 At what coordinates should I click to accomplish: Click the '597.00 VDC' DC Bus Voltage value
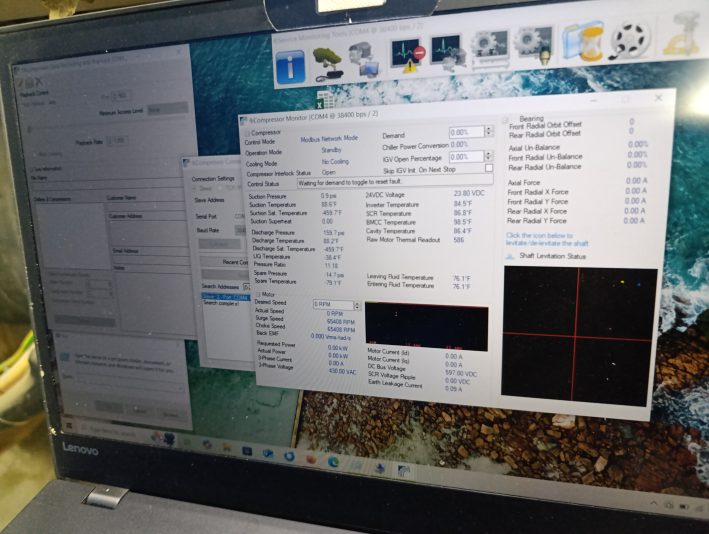tap(460, 373)
